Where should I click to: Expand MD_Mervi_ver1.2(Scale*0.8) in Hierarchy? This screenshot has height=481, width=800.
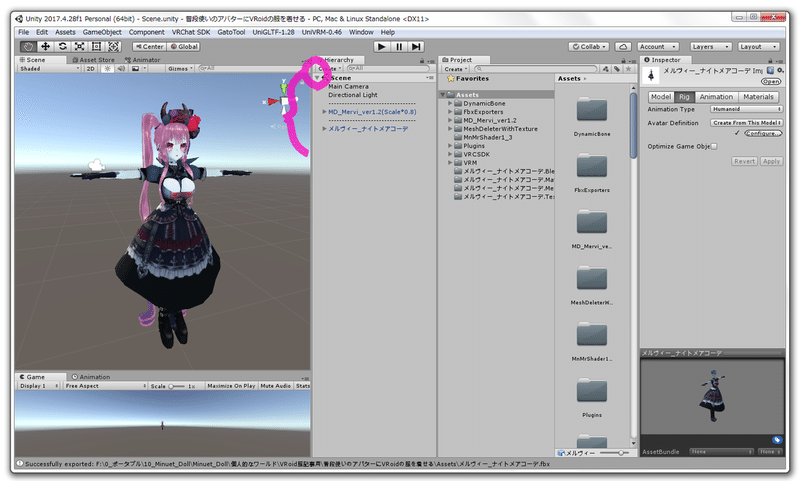pos(324,112)
